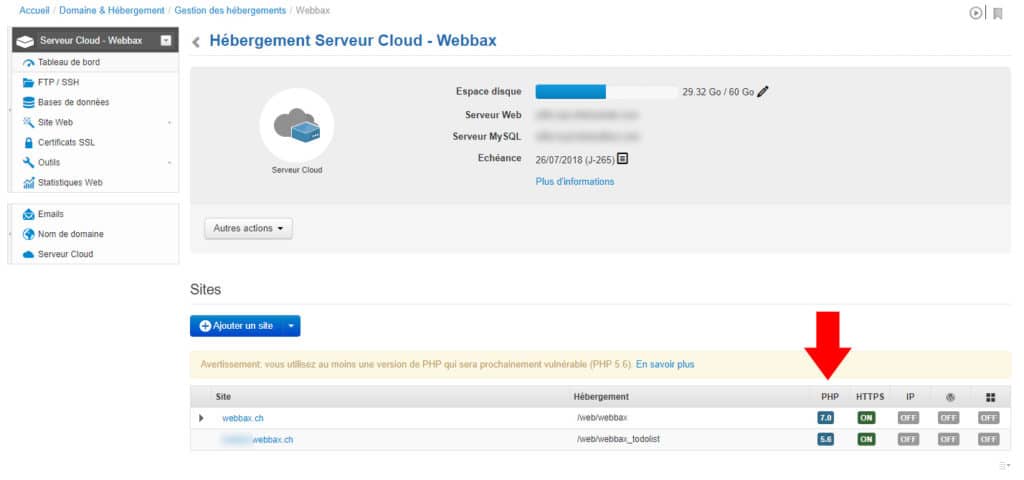The image size is (1024, 480).
Task: Click the Espace disque usage bar
Action: coord(606,92)
